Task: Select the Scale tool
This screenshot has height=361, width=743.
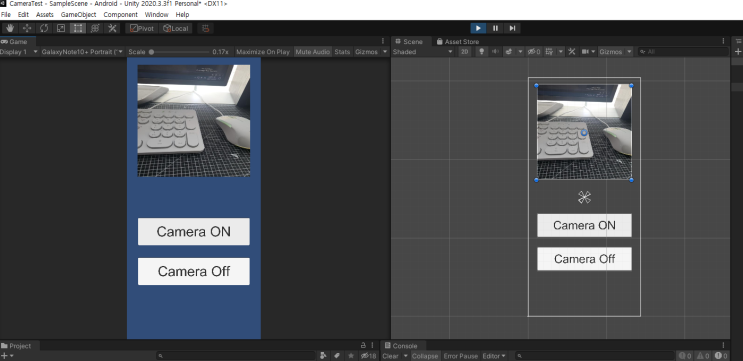Action: click(61, 28)
